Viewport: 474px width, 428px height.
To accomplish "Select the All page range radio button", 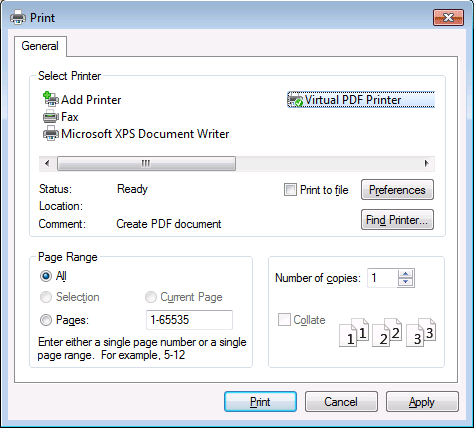I will [46, 276].
